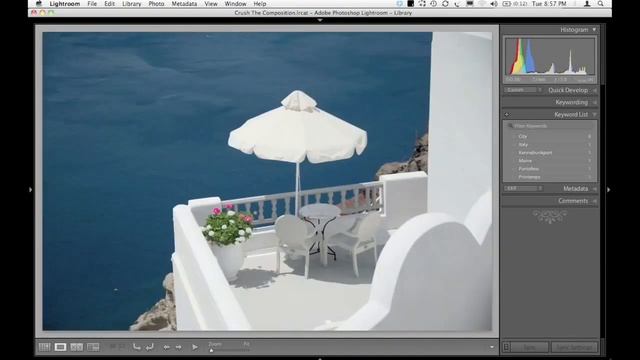Image resolution: width=640 pixels, height=360 pixels.
Task: Open the Window menu
Action: tap(236, 4)
